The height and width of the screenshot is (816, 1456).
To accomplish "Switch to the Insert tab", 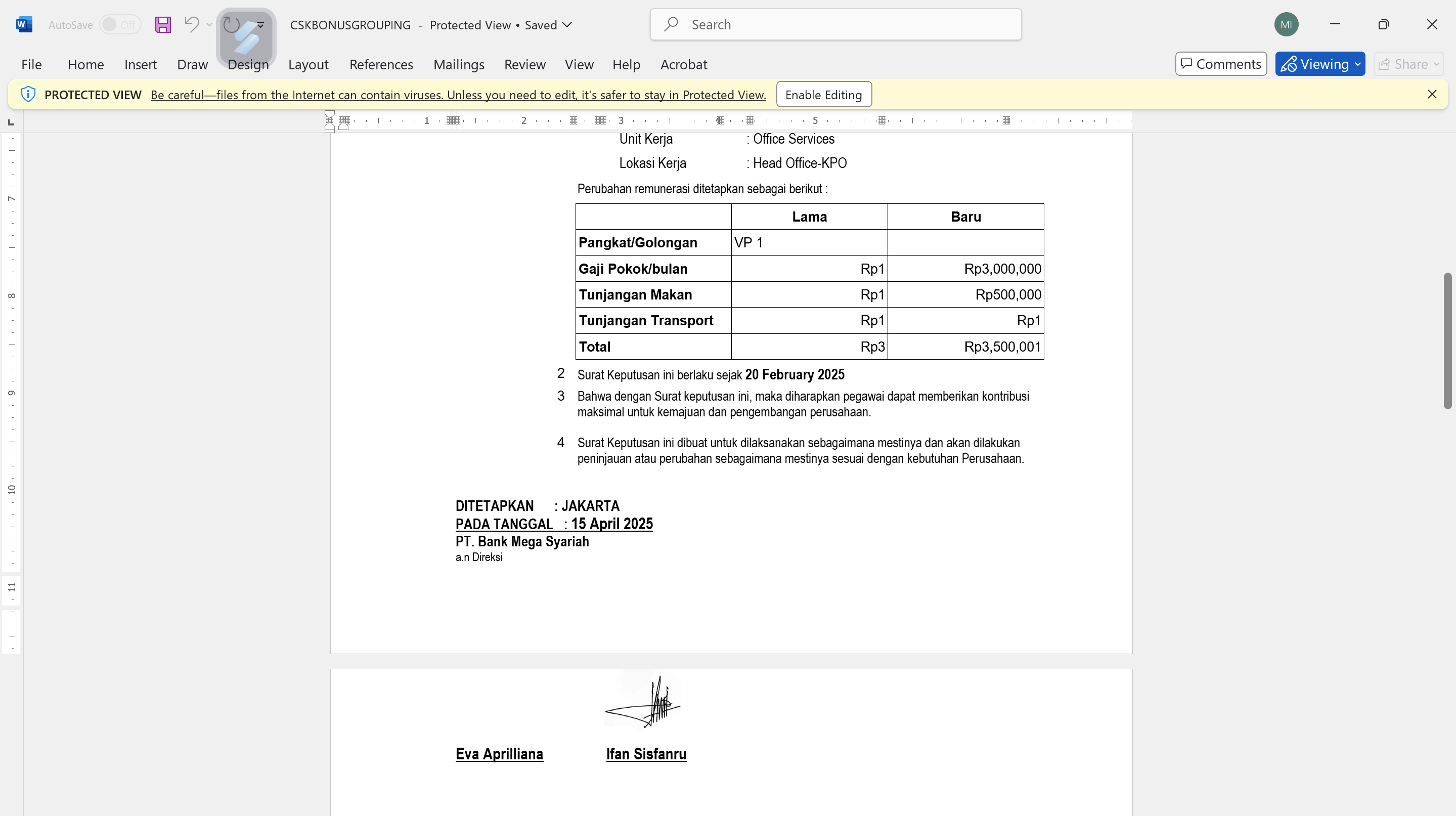I will coord(140,64).
